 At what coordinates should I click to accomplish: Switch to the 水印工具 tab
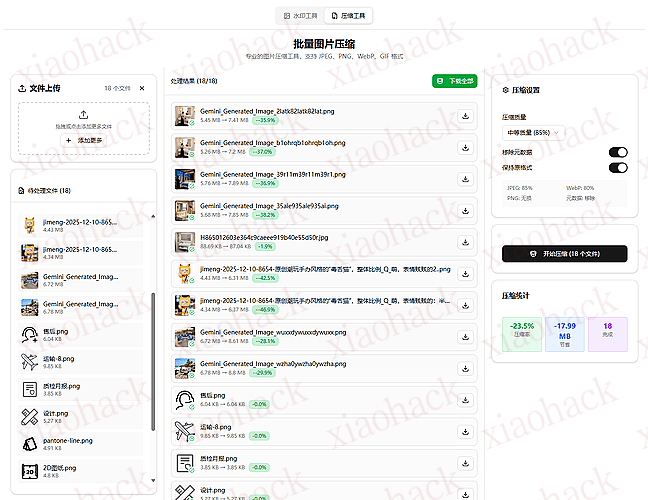point(301,16)
